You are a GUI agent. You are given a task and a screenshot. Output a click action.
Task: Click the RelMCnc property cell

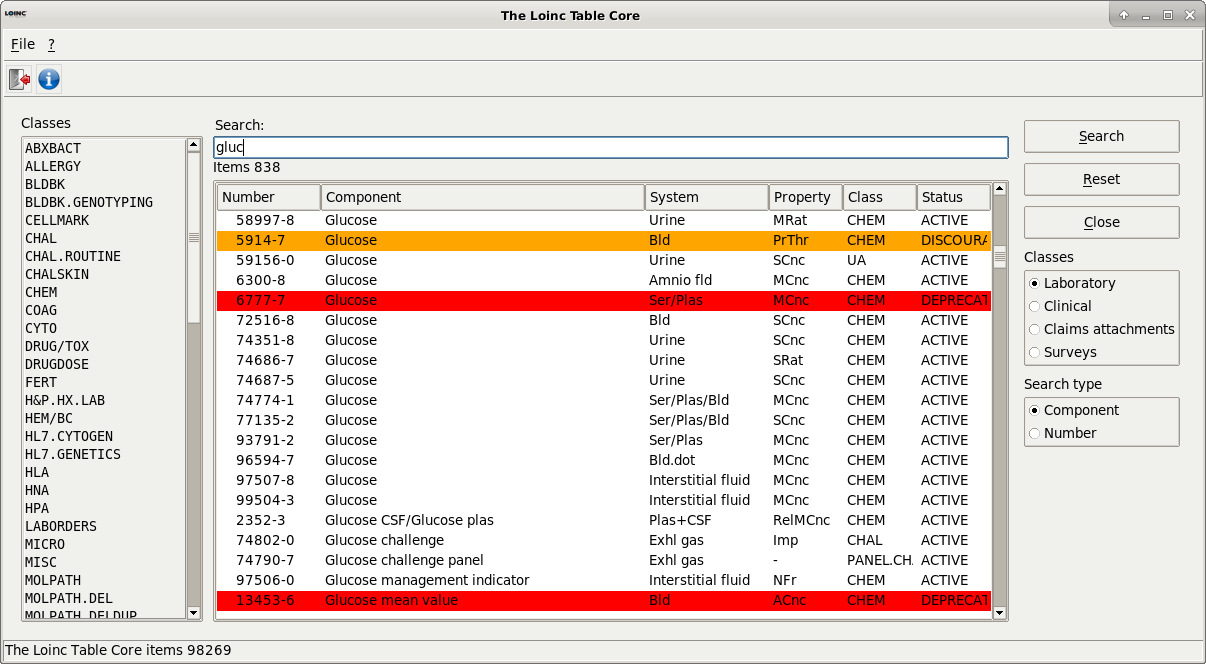tap(806, 520)
